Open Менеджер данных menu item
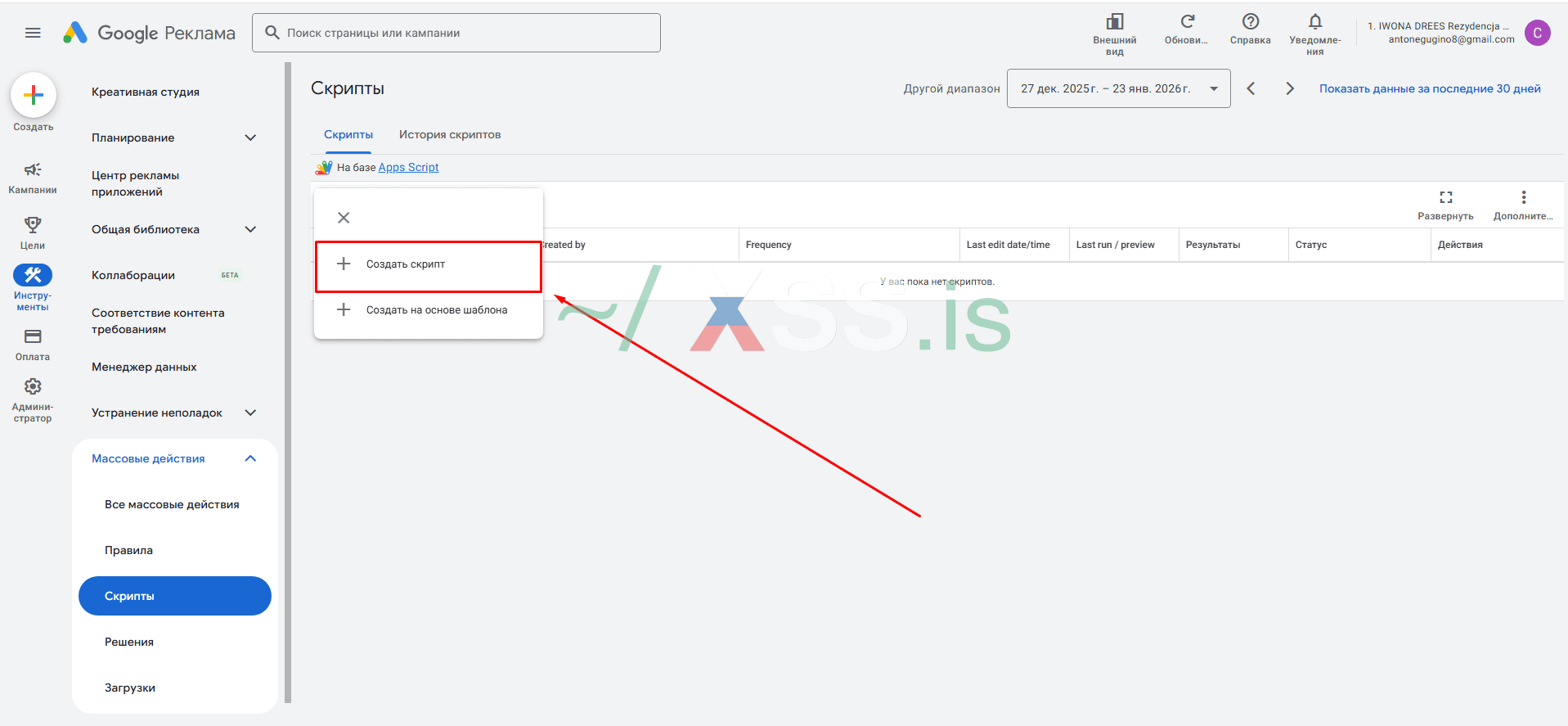1568x726 pixels. tap(144, 367)
